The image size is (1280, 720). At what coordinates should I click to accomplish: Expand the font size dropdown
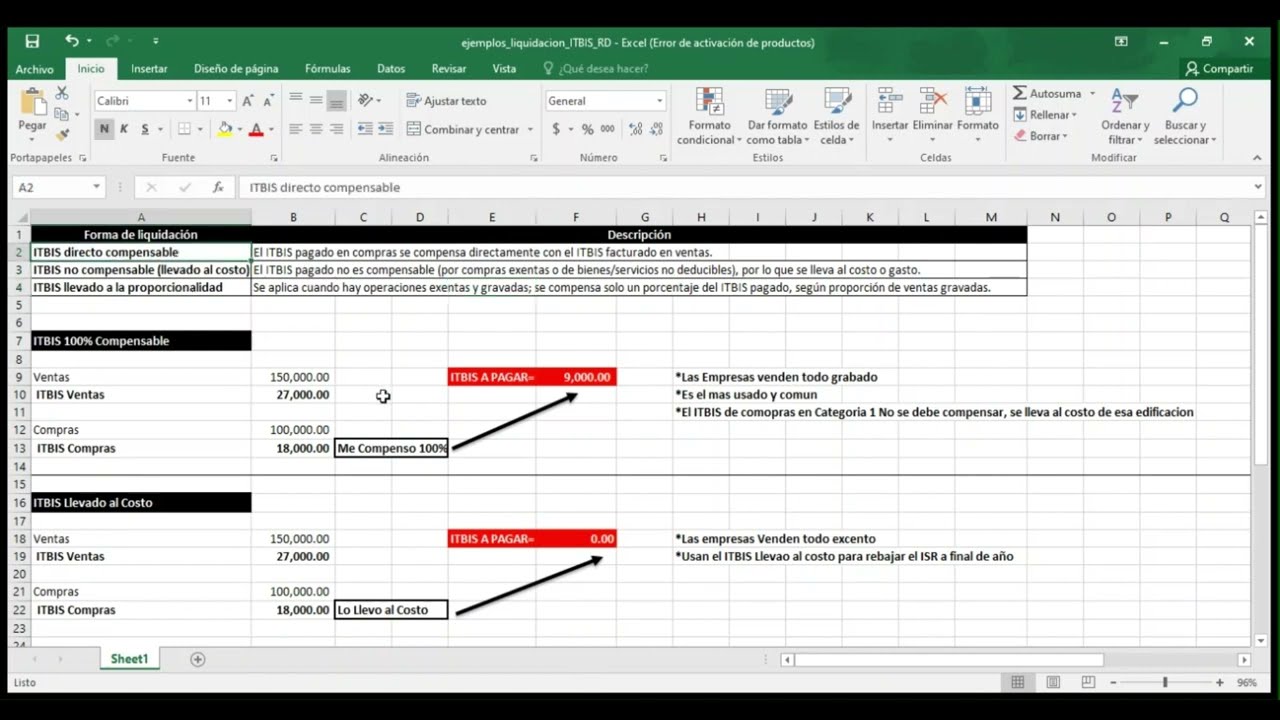tap(229, 101)
